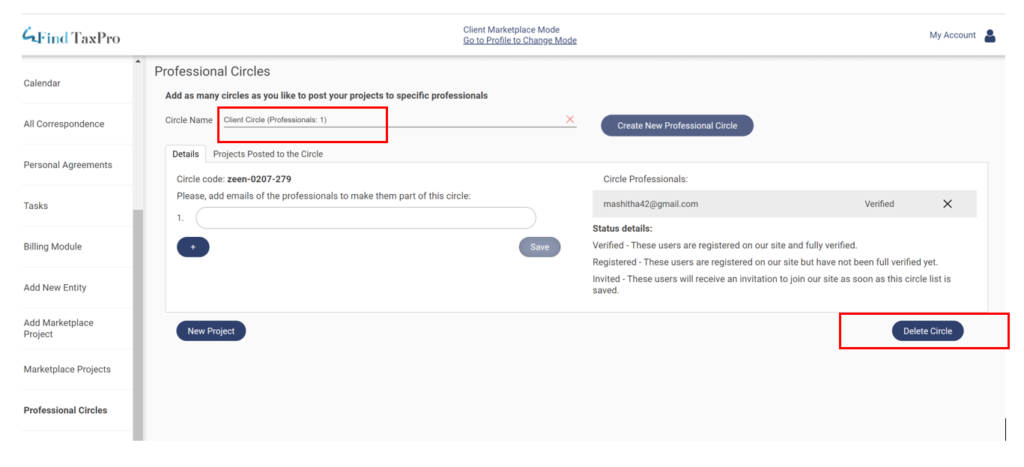Open the Billing Module sidebar item

(53, 246)
